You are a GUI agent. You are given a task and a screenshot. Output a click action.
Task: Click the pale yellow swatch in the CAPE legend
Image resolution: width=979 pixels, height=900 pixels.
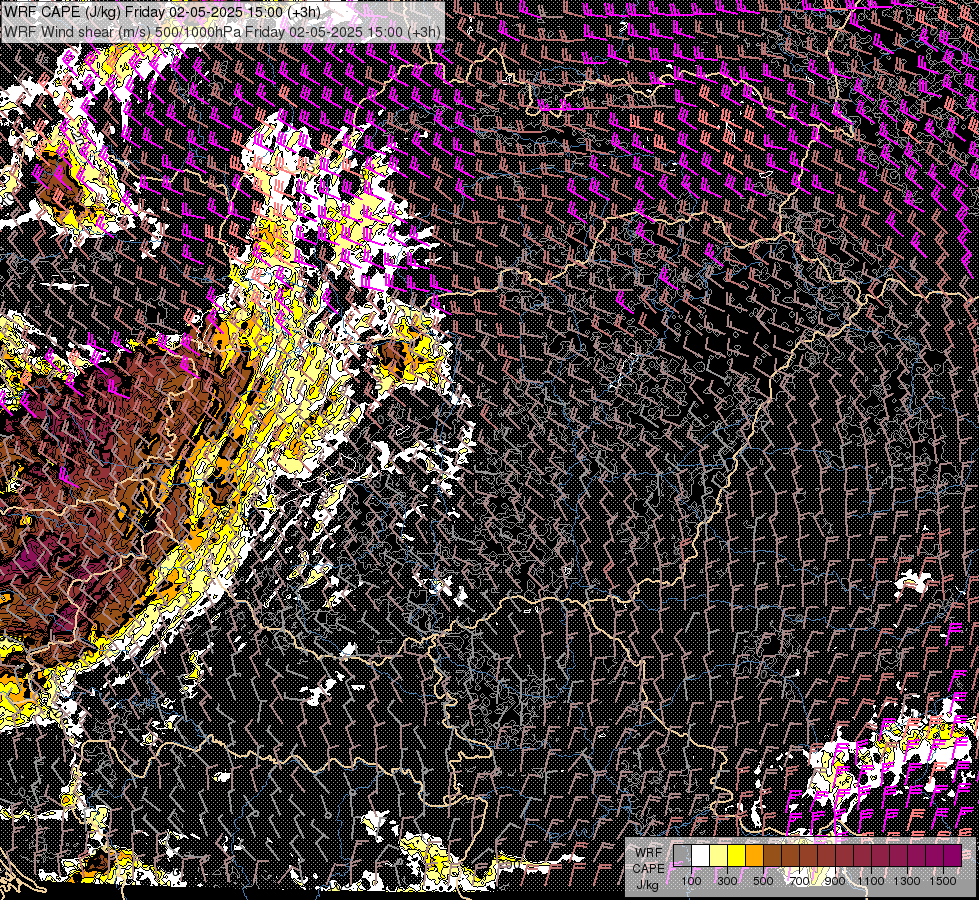[719, 856]
